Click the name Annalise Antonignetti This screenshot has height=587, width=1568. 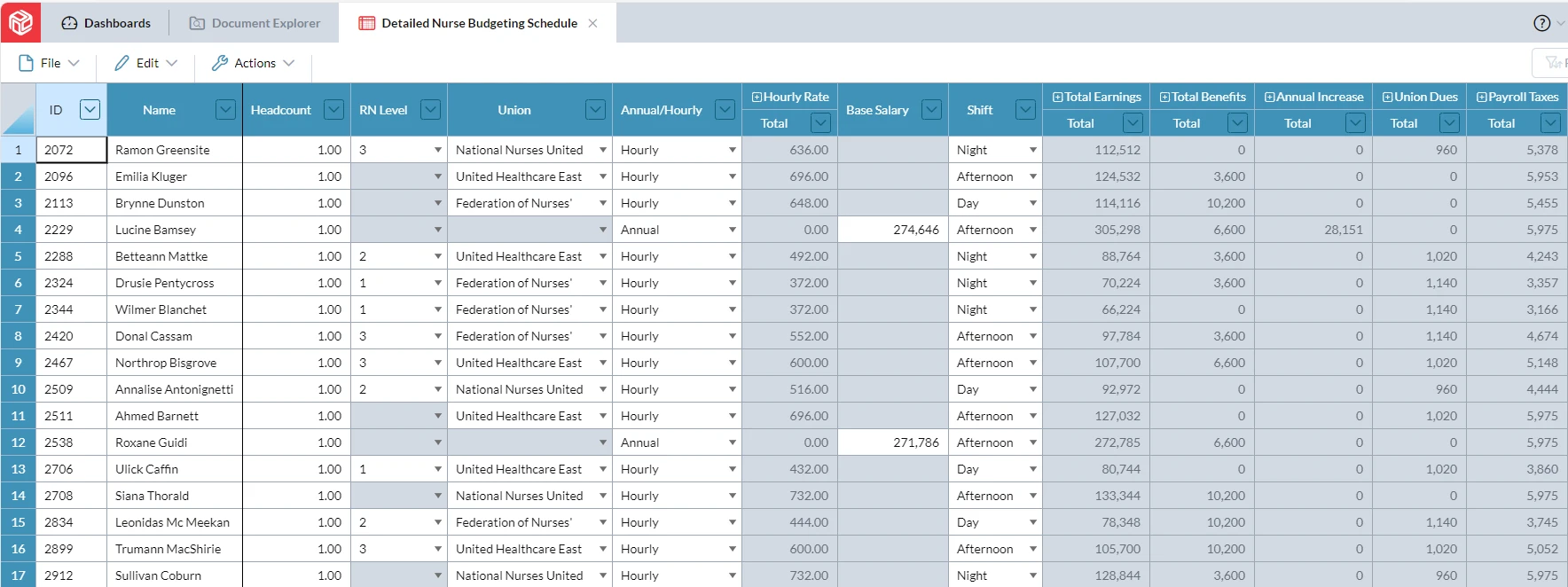pyautogui.click(x=174, y=389)
